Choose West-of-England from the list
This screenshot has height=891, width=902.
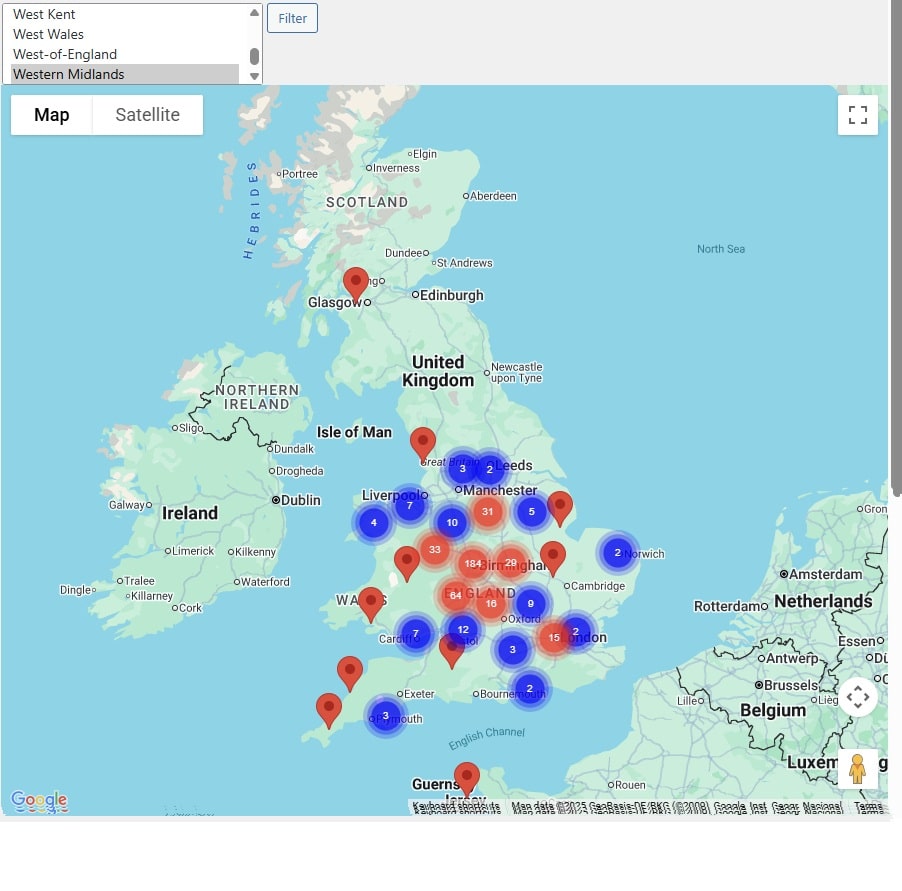coord(65,54)
